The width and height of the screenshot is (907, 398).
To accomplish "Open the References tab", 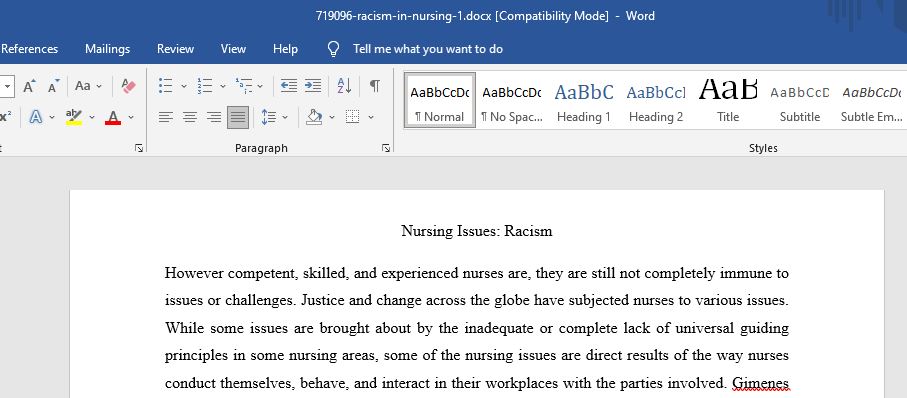I will [x=30, y=49].
